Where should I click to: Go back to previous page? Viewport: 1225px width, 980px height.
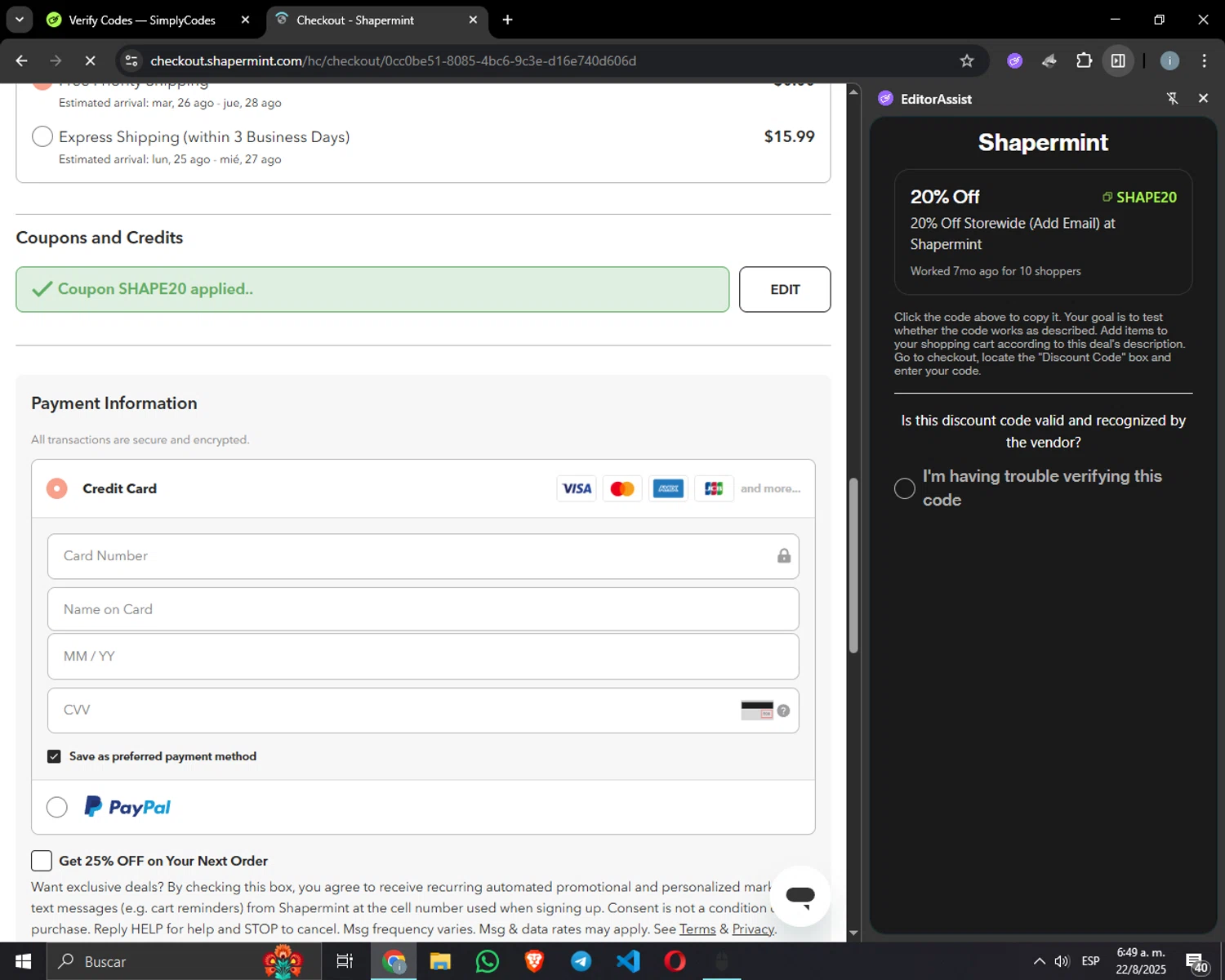point(22,60)
